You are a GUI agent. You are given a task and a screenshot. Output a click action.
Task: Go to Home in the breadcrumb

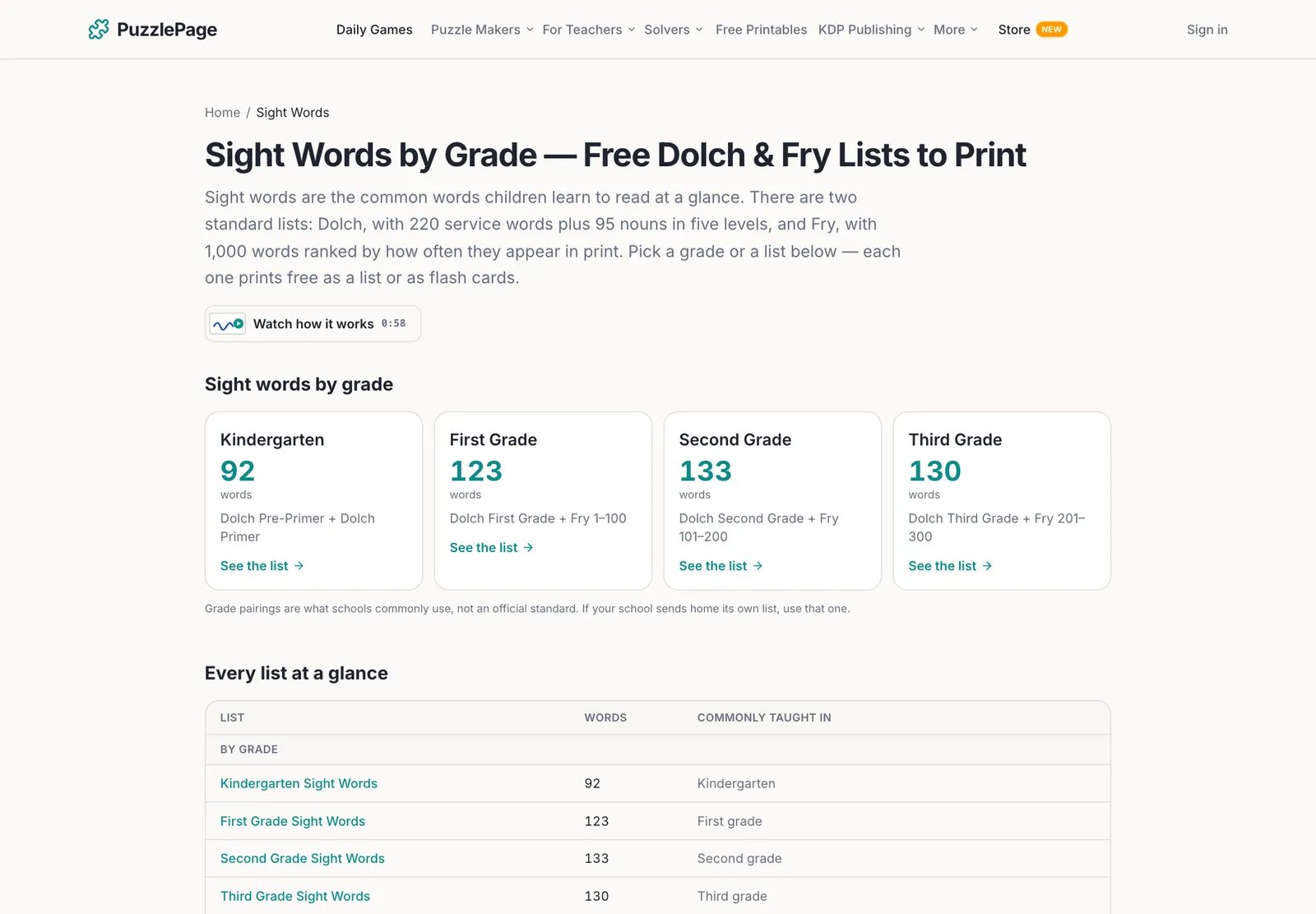point(222,113)
